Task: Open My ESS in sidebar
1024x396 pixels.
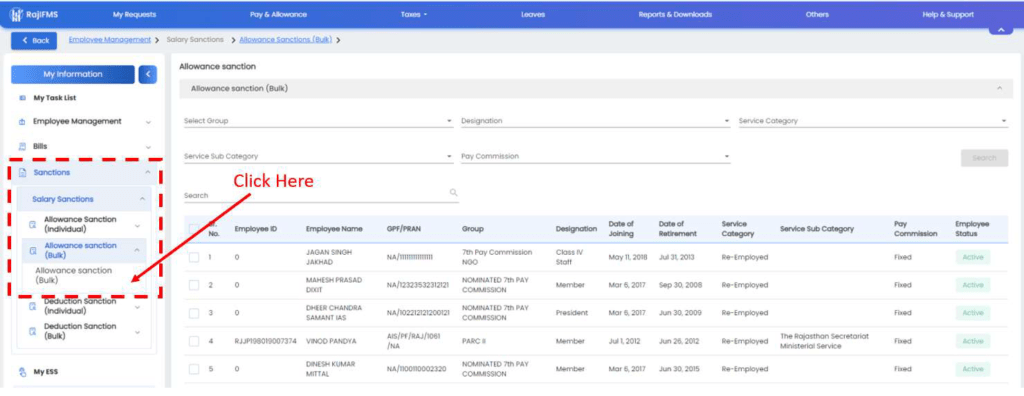Action: point(46,372)
